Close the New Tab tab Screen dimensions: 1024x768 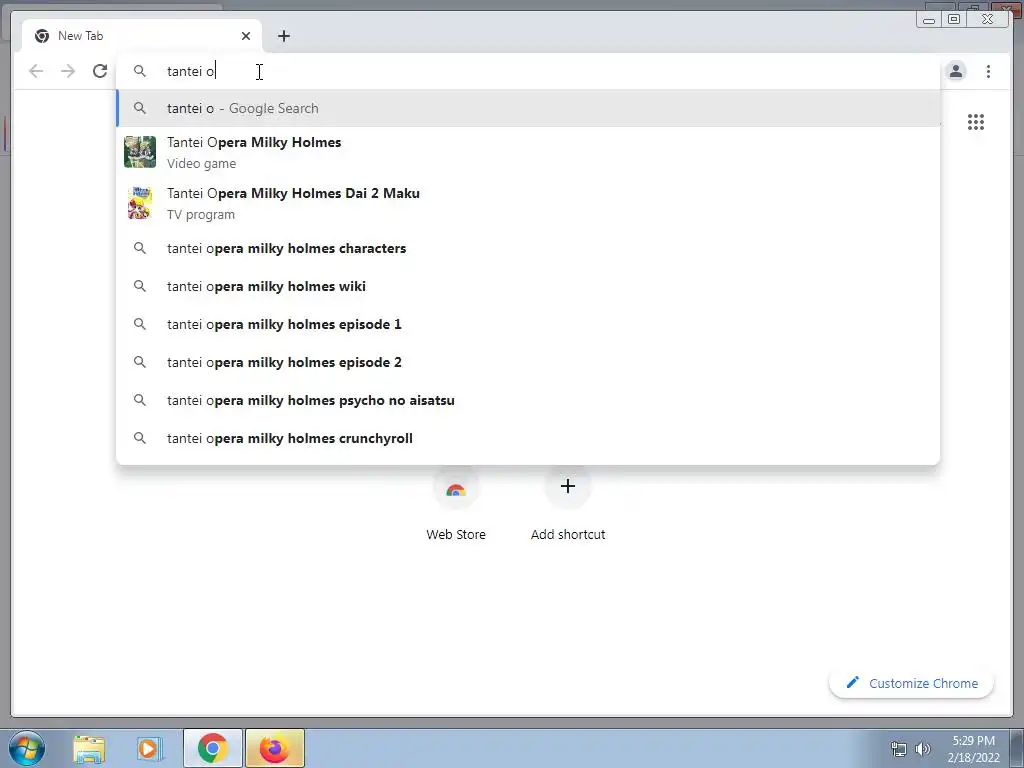click(x=246, y=36)
